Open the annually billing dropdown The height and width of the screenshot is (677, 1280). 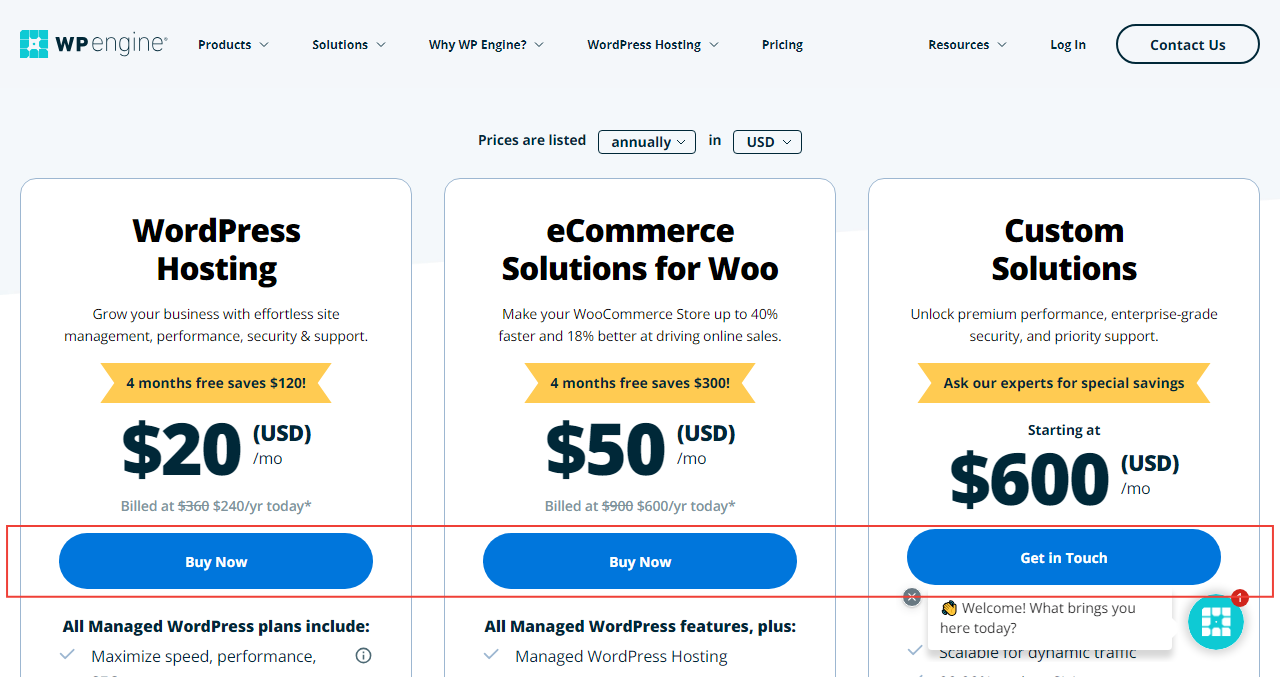coord(646,141)
